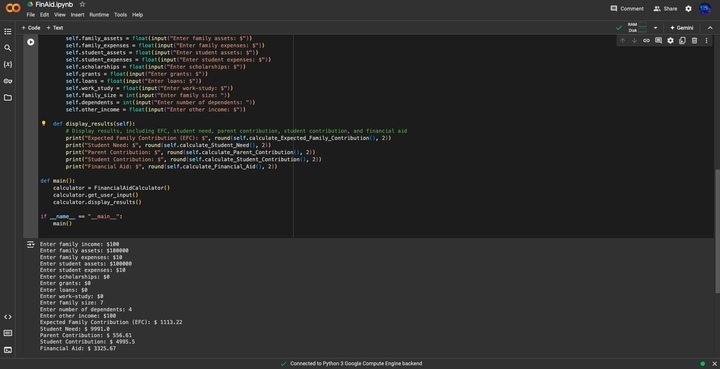
Task: Add a comment to the cell
Action: tap(658, 41)
